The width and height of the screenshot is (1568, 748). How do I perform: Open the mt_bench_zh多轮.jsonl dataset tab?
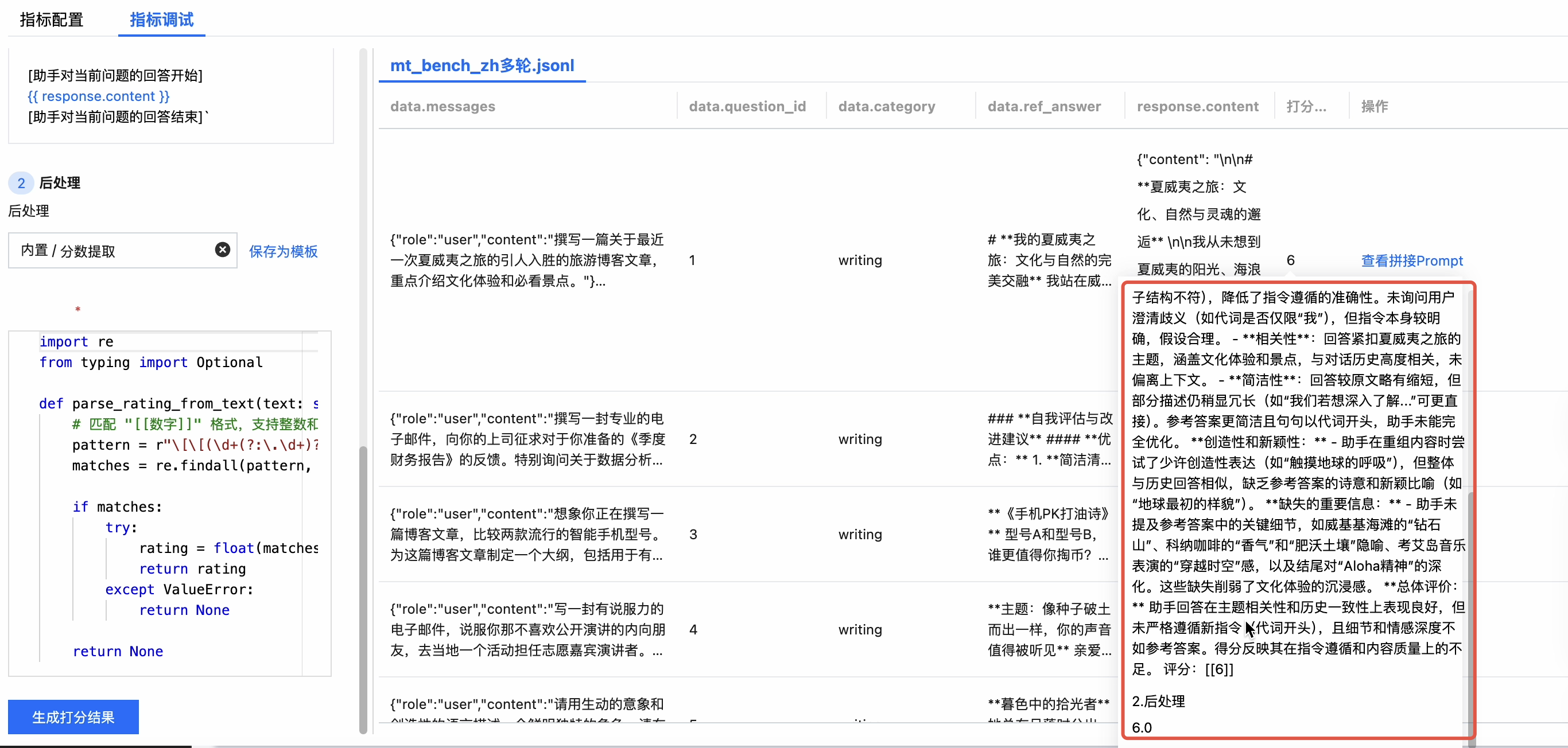(482, 65)
